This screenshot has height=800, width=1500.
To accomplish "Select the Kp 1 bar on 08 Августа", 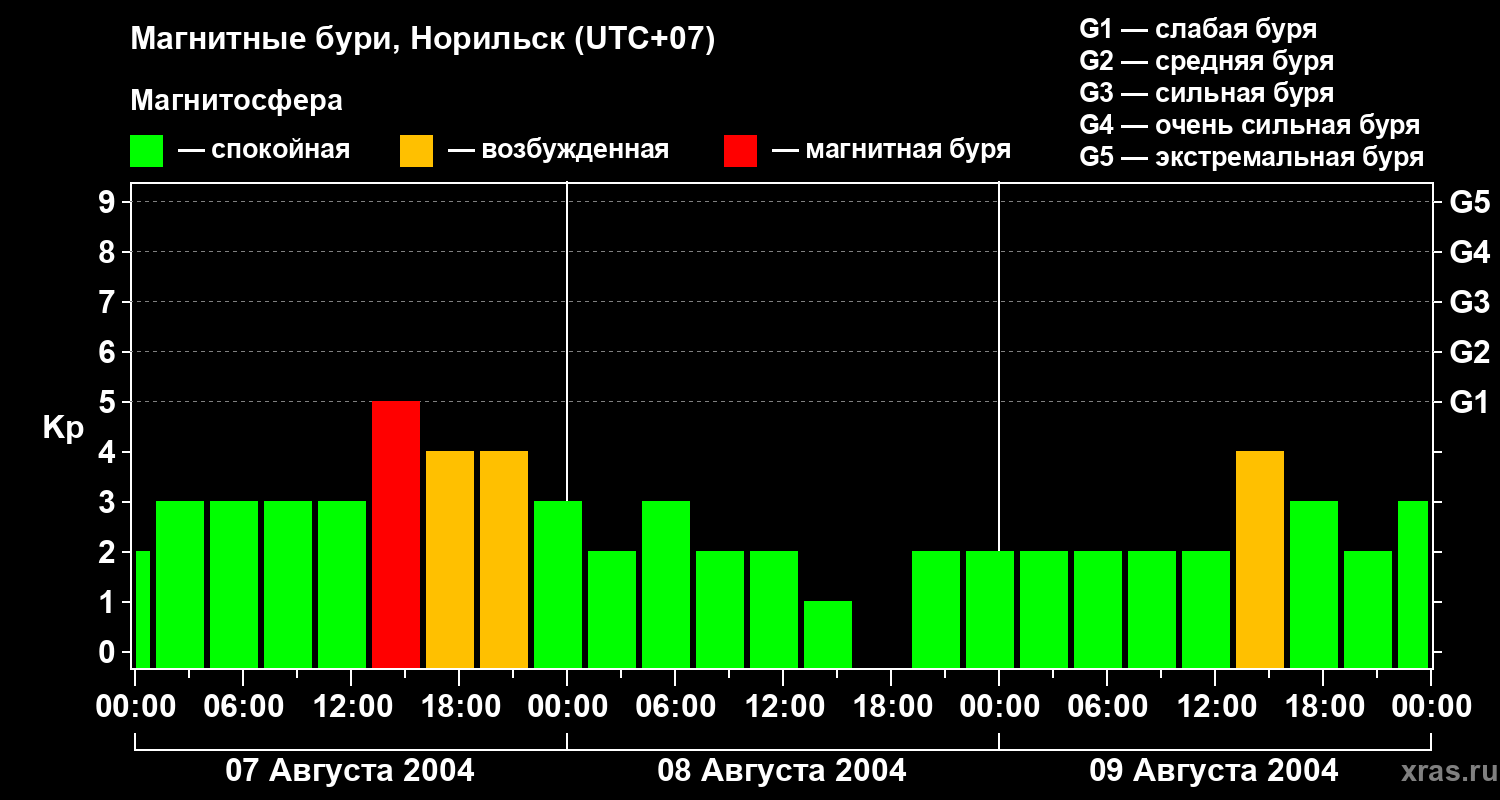I will [x=828, y=634].
